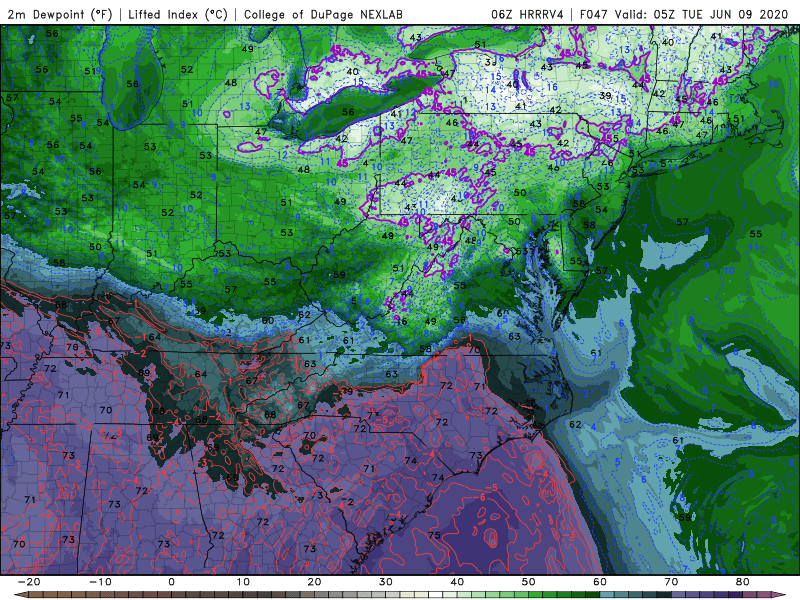Click the bright green swatch below the 50 label
Screen dimensions: 800x600
[535, 594]
